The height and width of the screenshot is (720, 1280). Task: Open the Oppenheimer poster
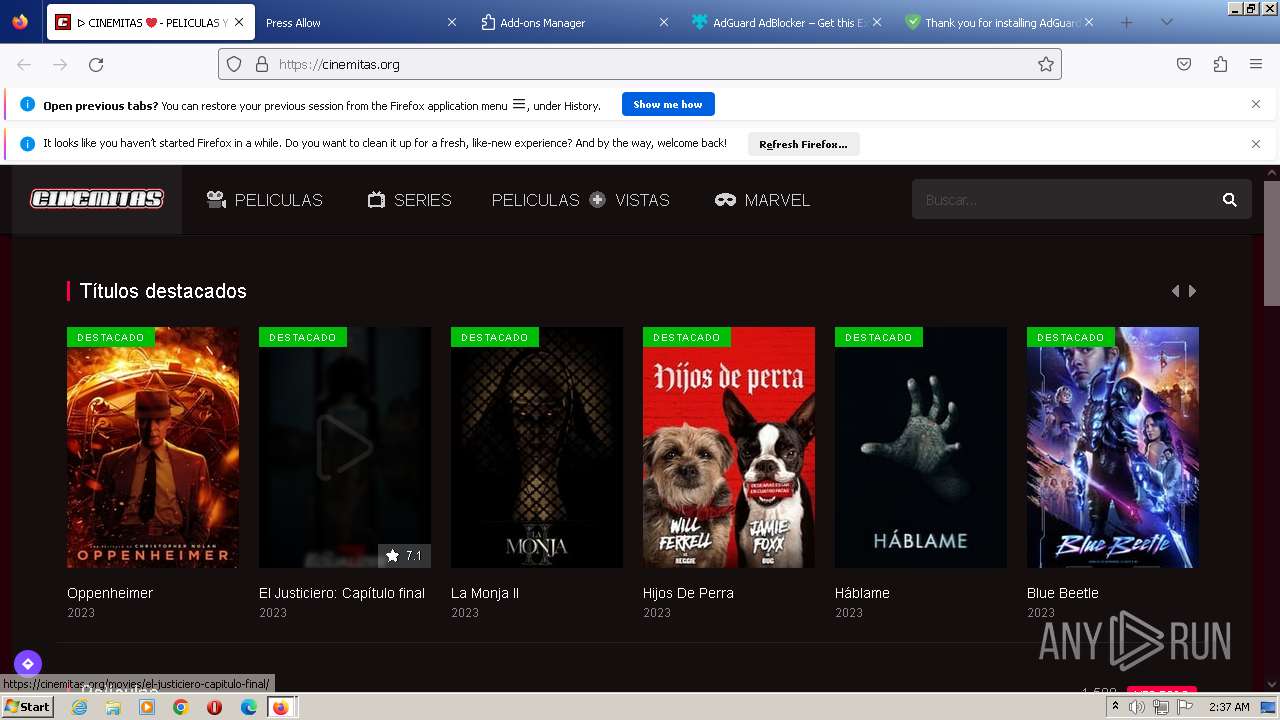point(153,447)
